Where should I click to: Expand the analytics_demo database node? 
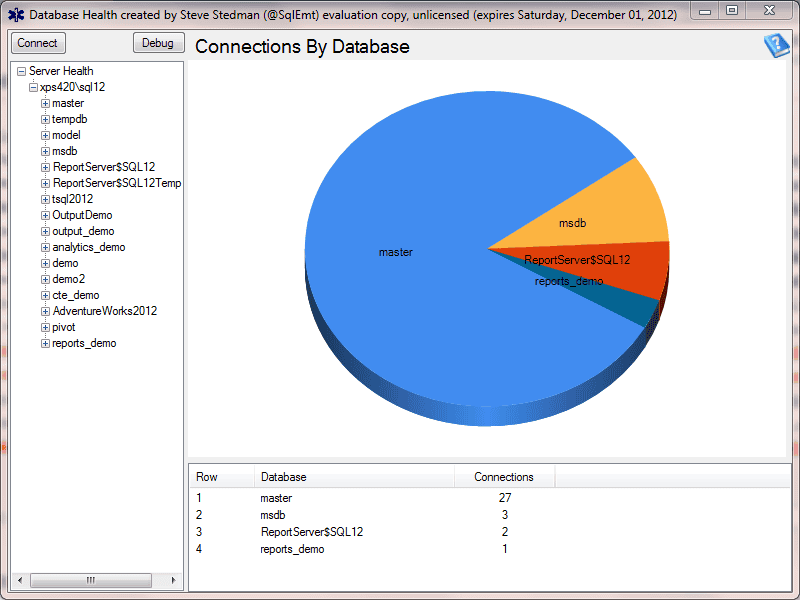coord(45,247)
